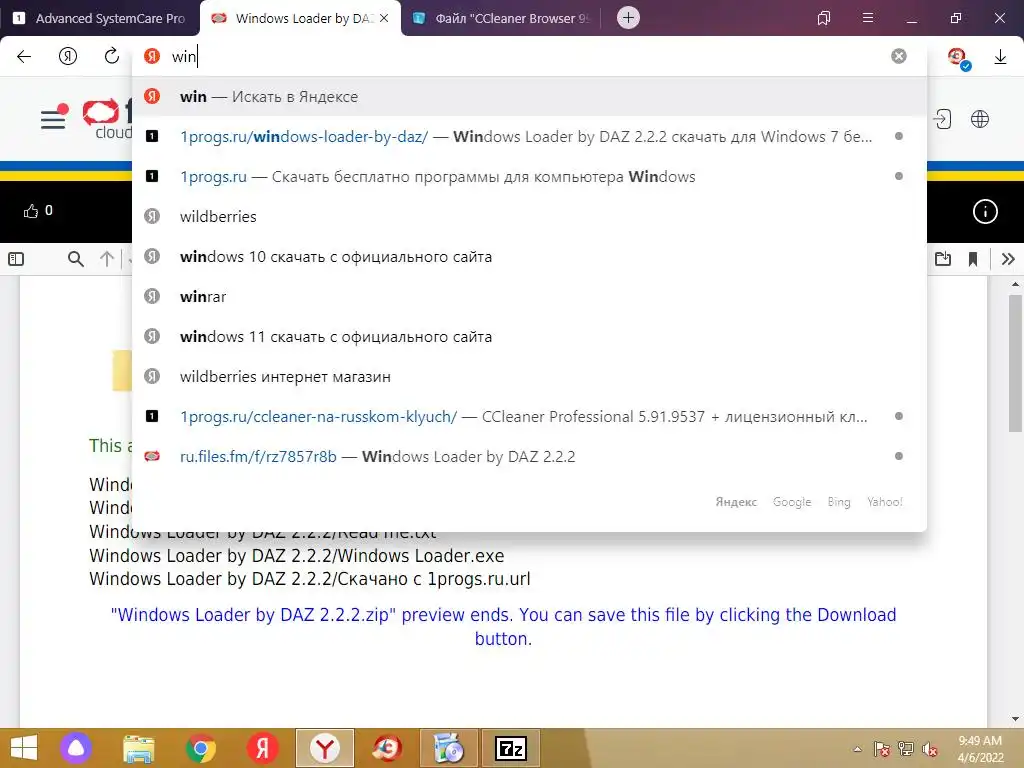This screenshot has height=768, width=1024.
Task: Open the tab groups bookmark icon in the title bar
Action: click(824, 18)
